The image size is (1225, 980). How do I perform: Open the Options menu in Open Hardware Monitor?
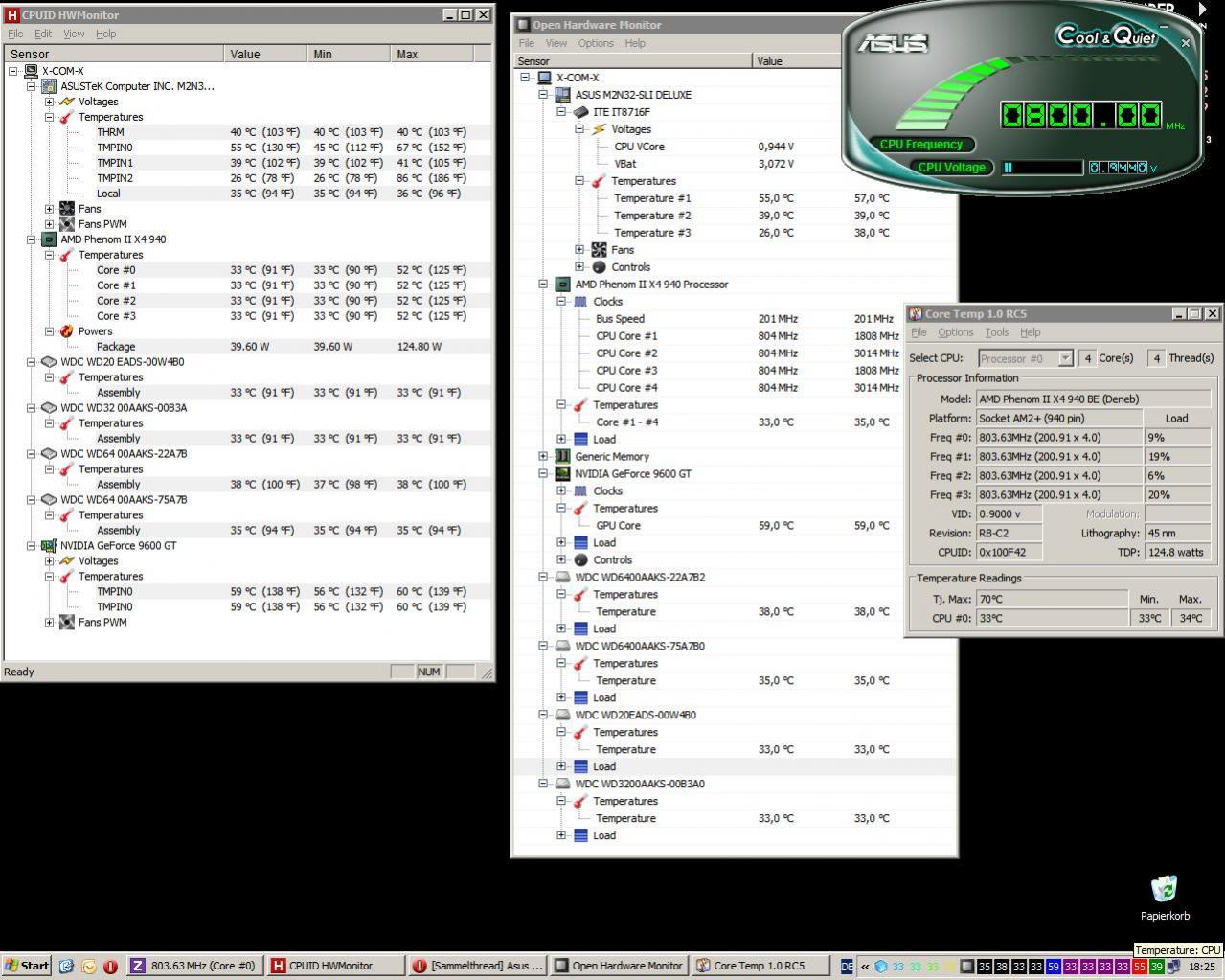(596, 43)
